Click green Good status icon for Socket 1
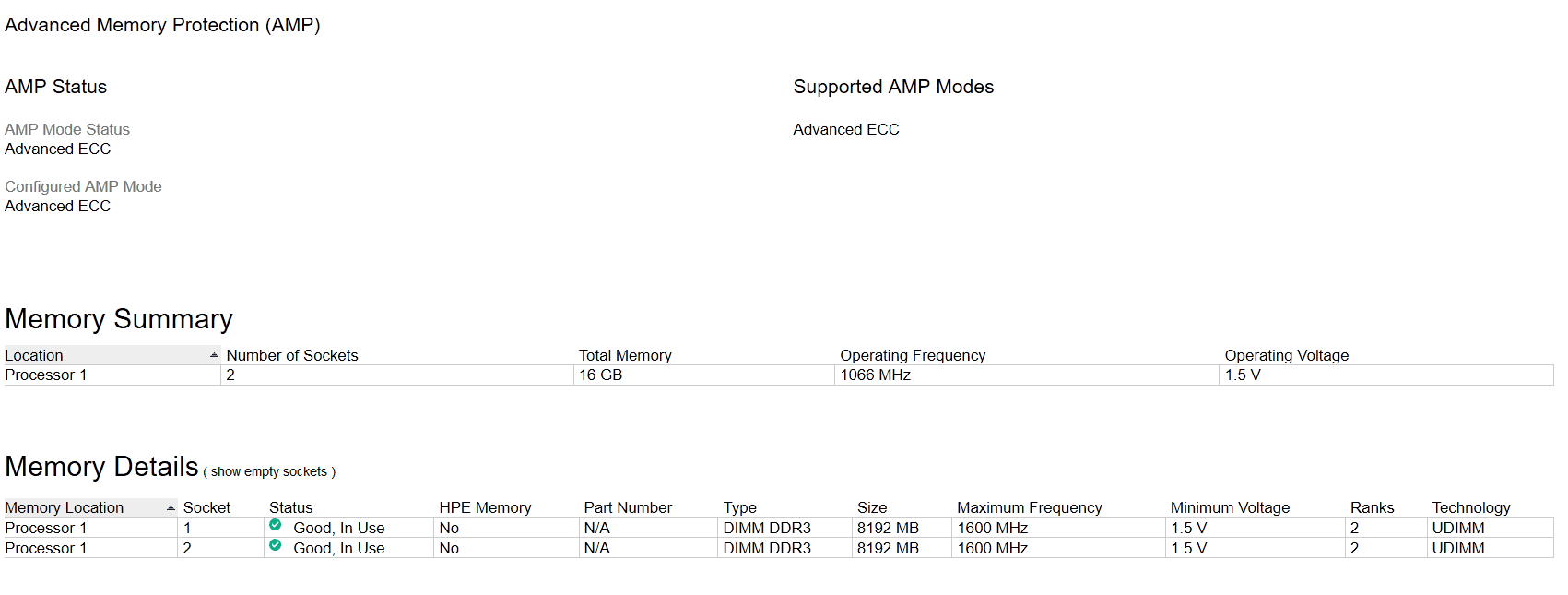Image resolution: width=1568 pixels, height=595 pixels. click(x=275, y=525)
